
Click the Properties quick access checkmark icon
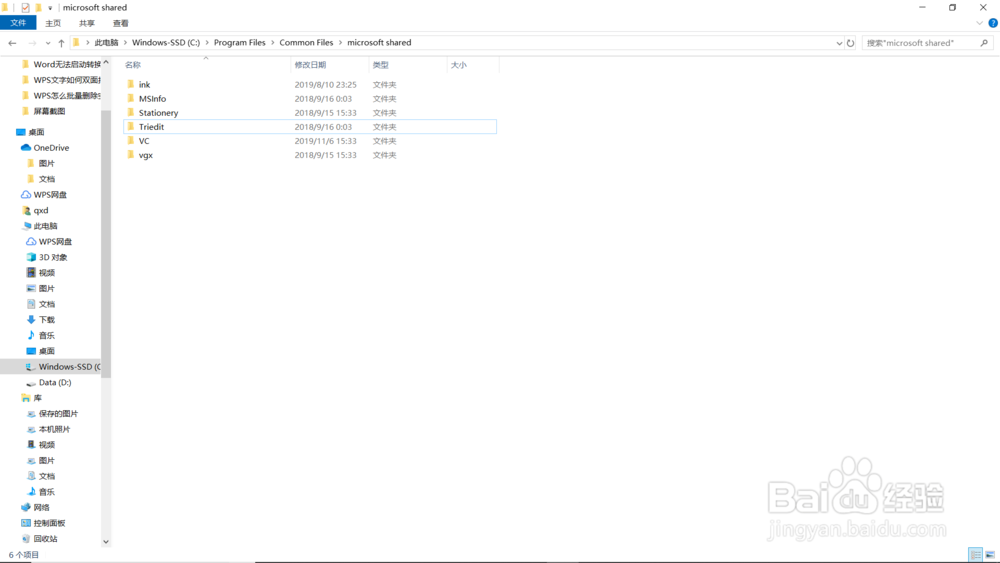tap(25, 8)
